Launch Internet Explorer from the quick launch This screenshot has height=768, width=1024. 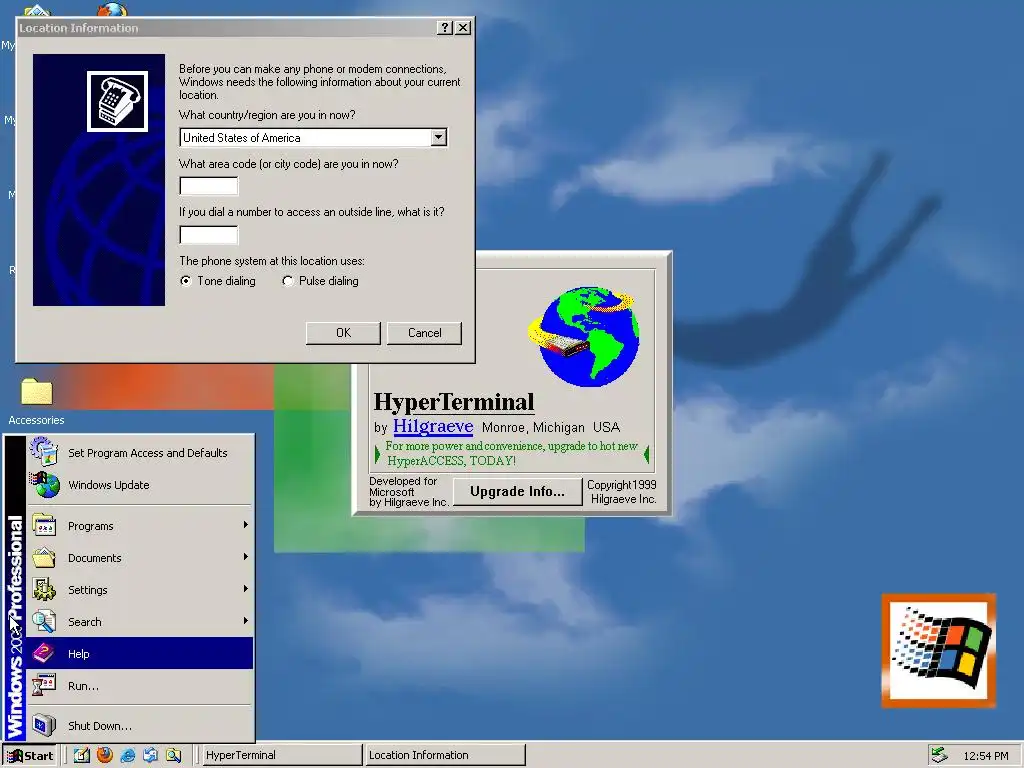[x=127, y=755]
